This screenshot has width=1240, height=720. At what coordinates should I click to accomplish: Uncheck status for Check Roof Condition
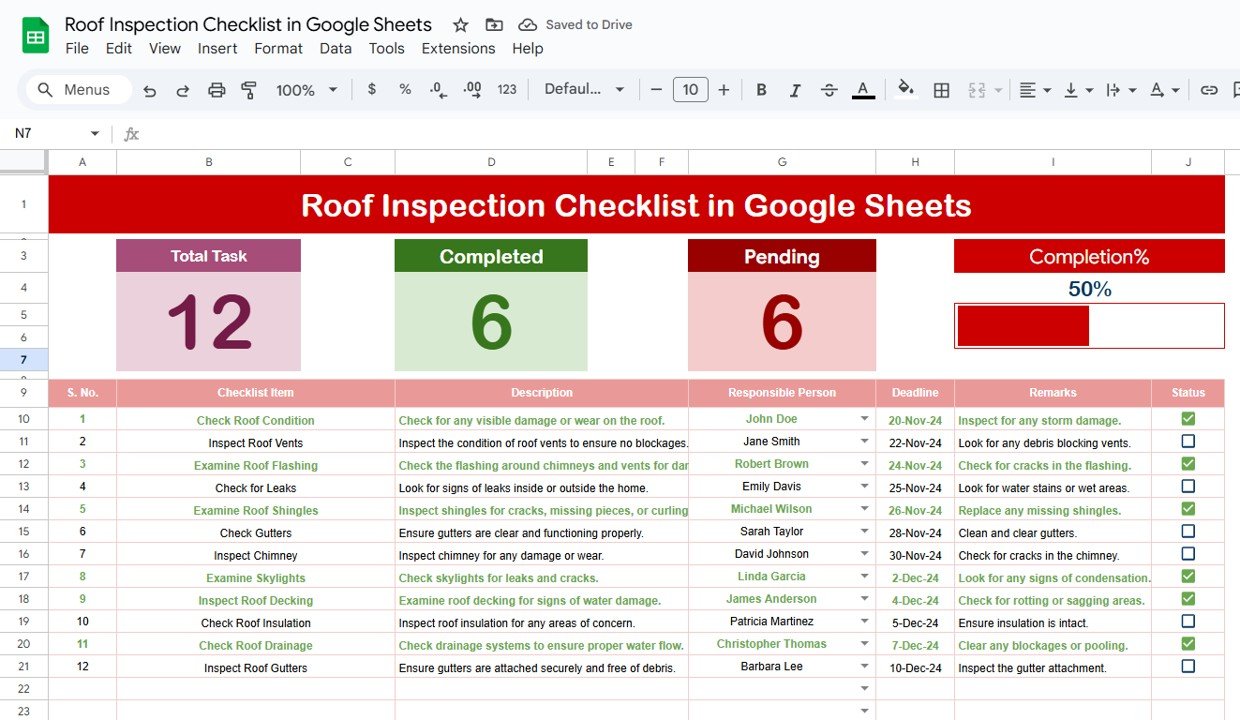[x=1188, y=419]
